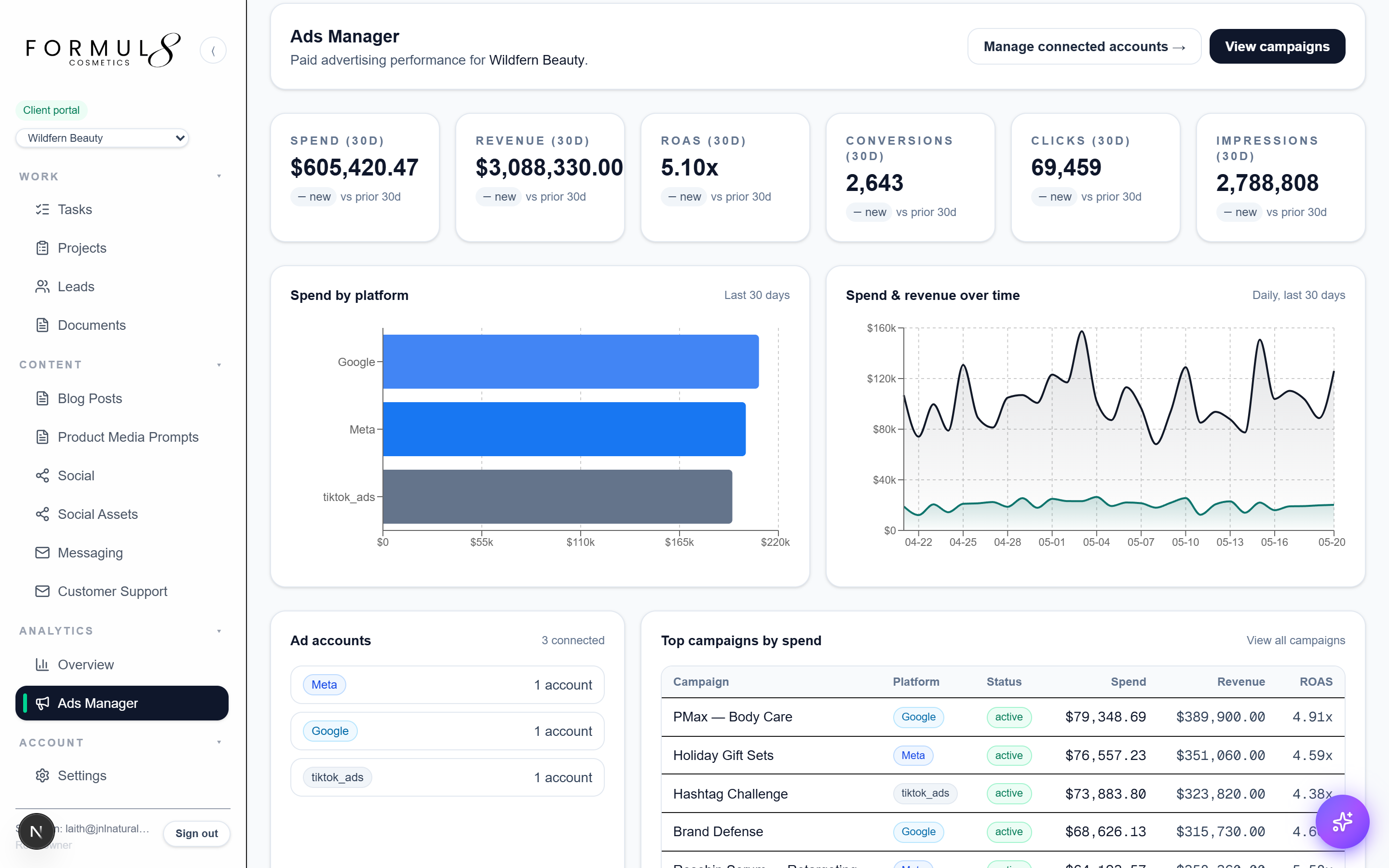Collapse the ANALYTICS section
1389x868 pixels.
click(219, 631)
